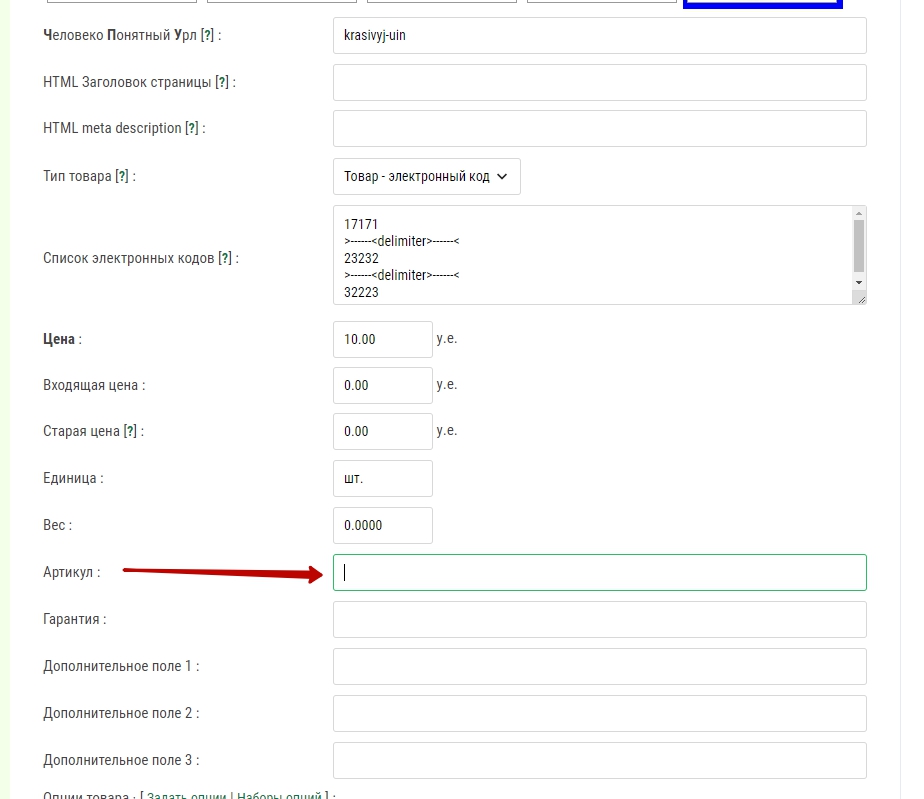
Task: Select the Гарантия text field
Action: pyautogui.click(x=599, y=619)
